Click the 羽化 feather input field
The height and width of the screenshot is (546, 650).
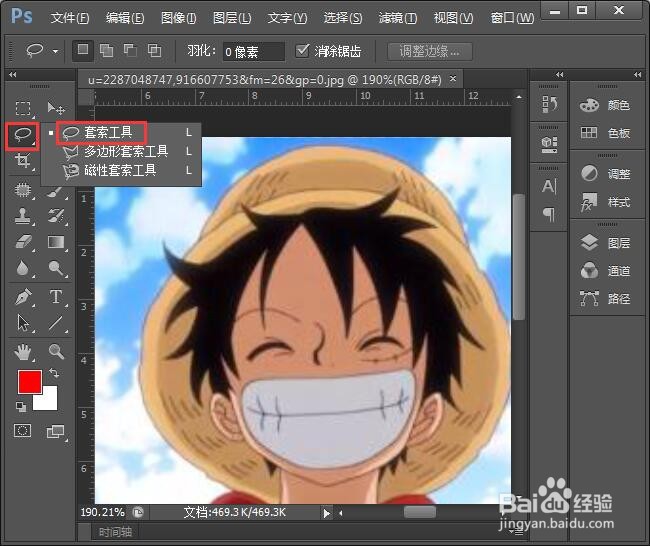[x=253, y=52]
